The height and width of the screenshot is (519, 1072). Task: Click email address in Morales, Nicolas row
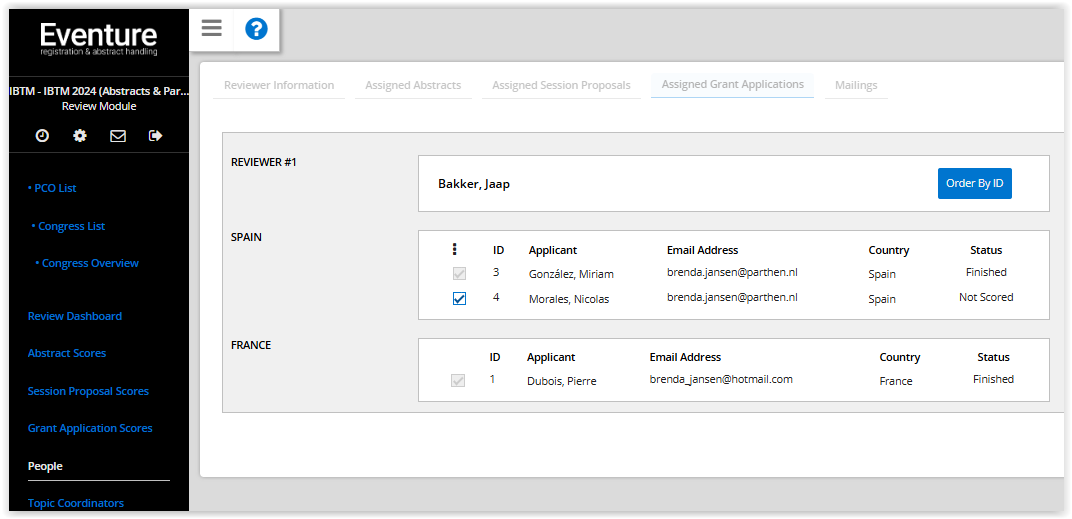click(x=732, y=297)
